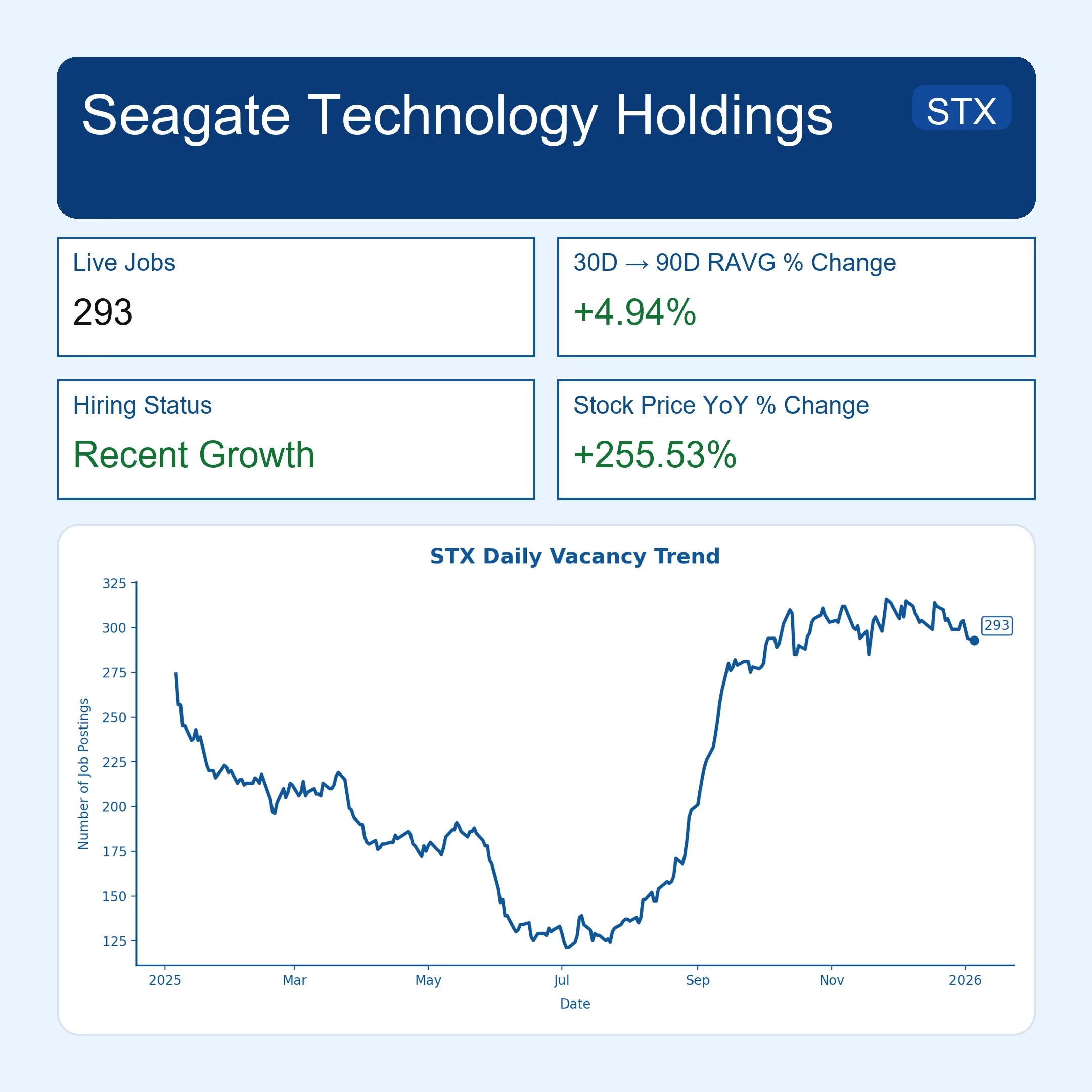Click the +255.53% stock change value
This screenshot has height=1092, width=1092.
[655, 454]
